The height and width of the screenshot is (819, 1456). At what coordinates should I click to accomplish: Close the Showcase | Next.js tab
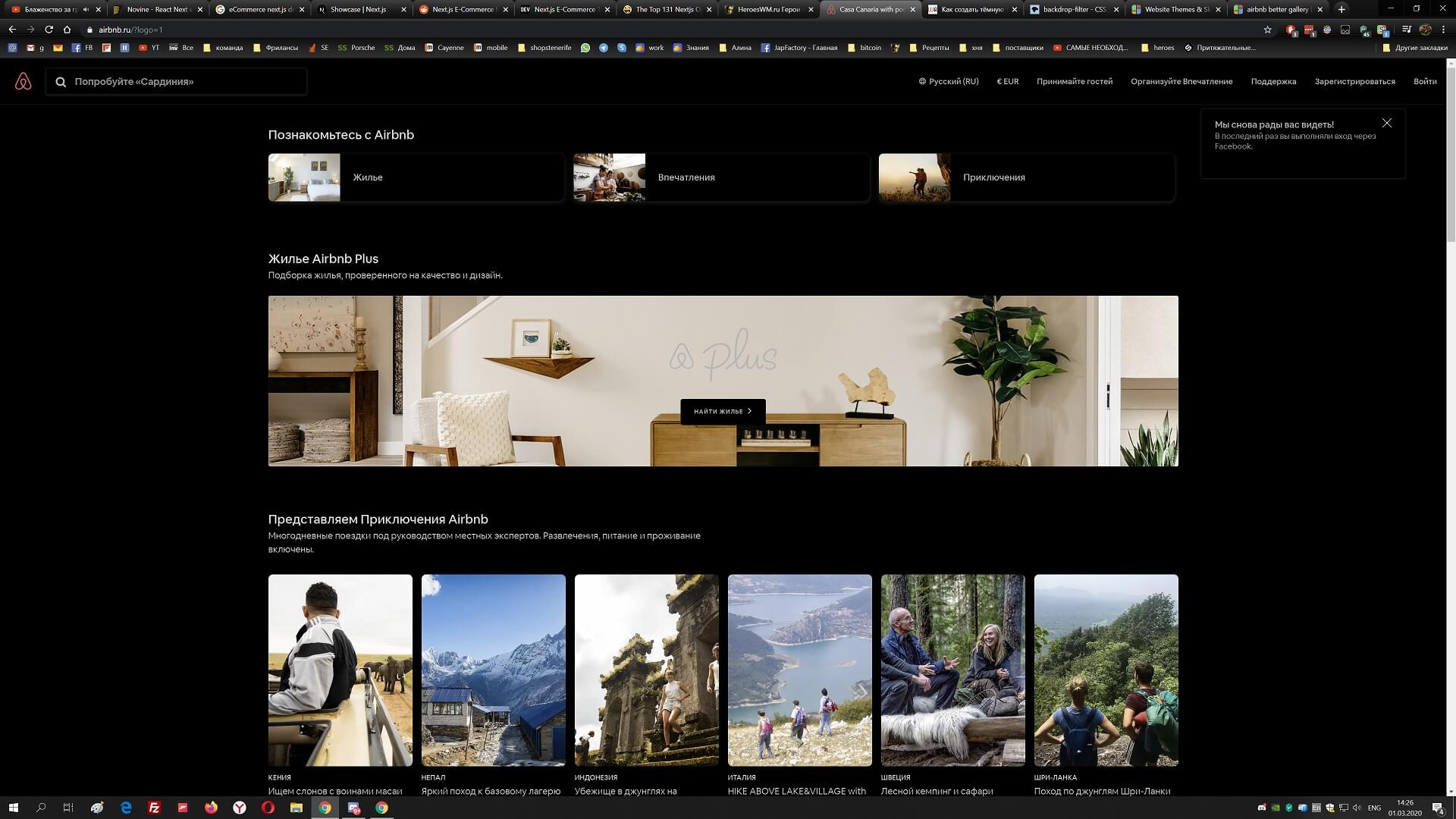(404, 10)
